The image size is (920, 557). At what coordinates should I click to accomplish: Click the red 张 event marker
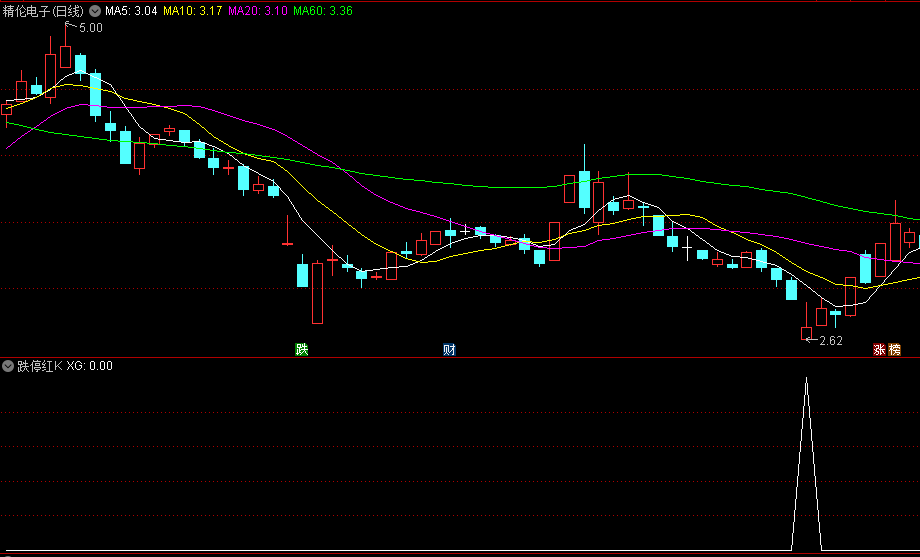(880, 350)
